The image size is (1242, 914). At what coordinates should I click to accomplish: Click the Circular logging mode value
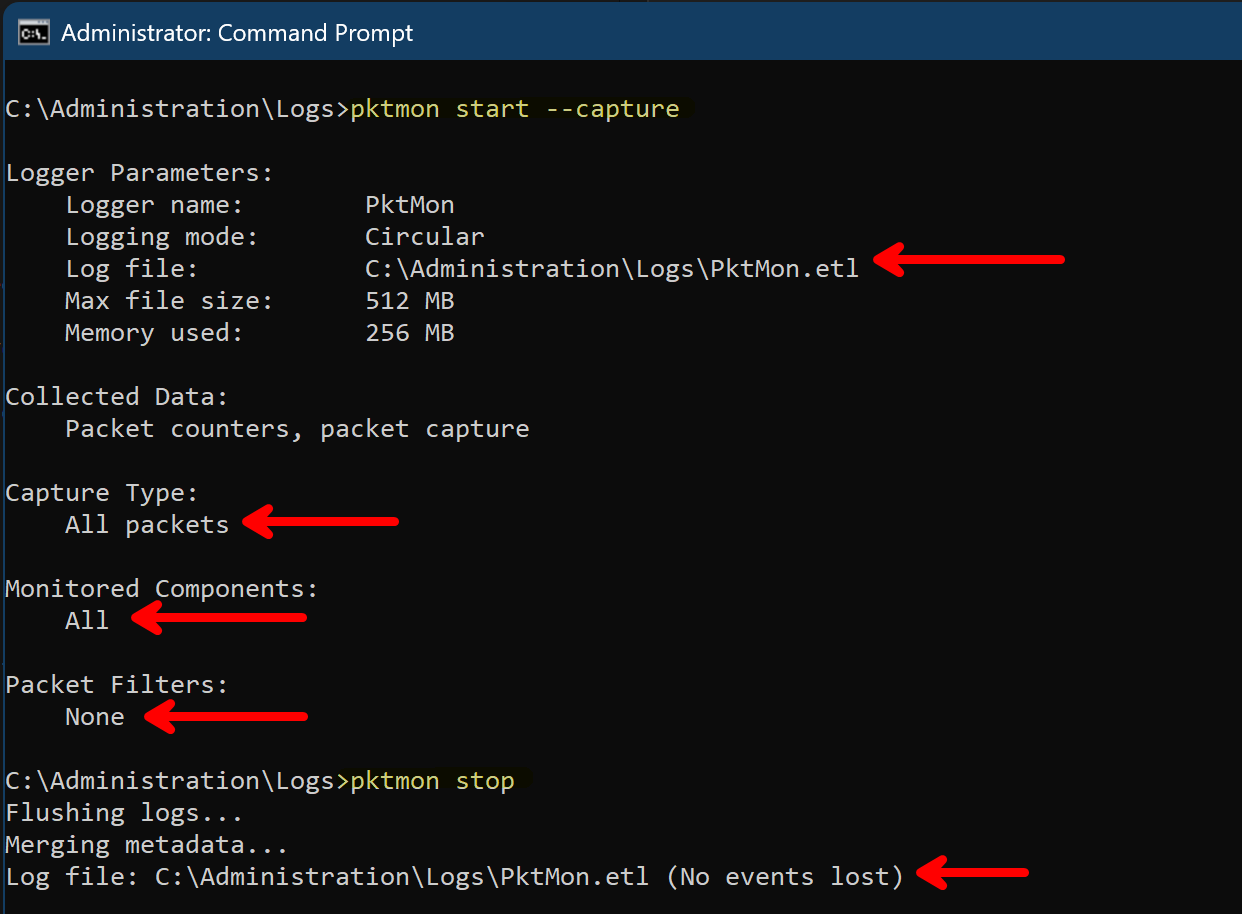424,237
